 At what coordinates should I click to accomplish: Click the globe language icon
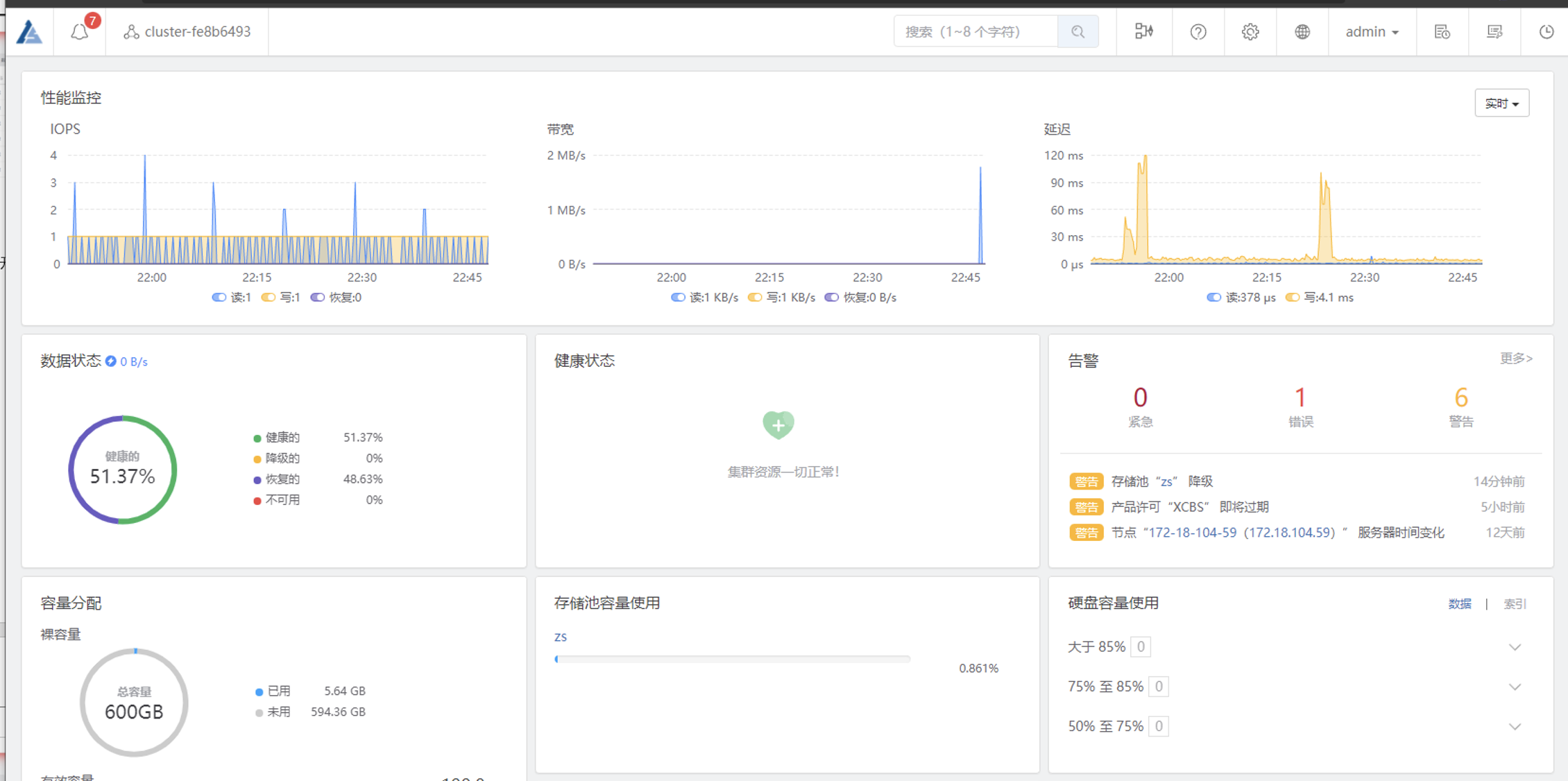coord(1302,31)
